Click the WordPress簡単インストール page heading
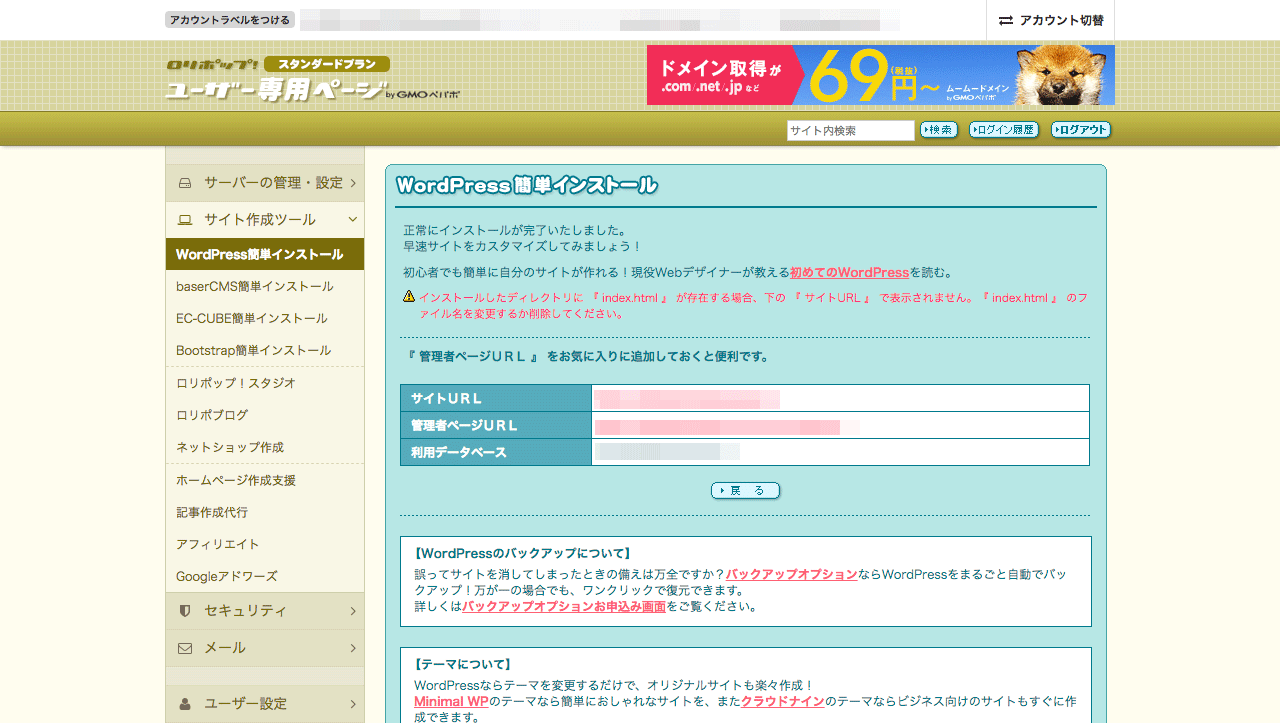The image size is (1280, 723). 527,185
